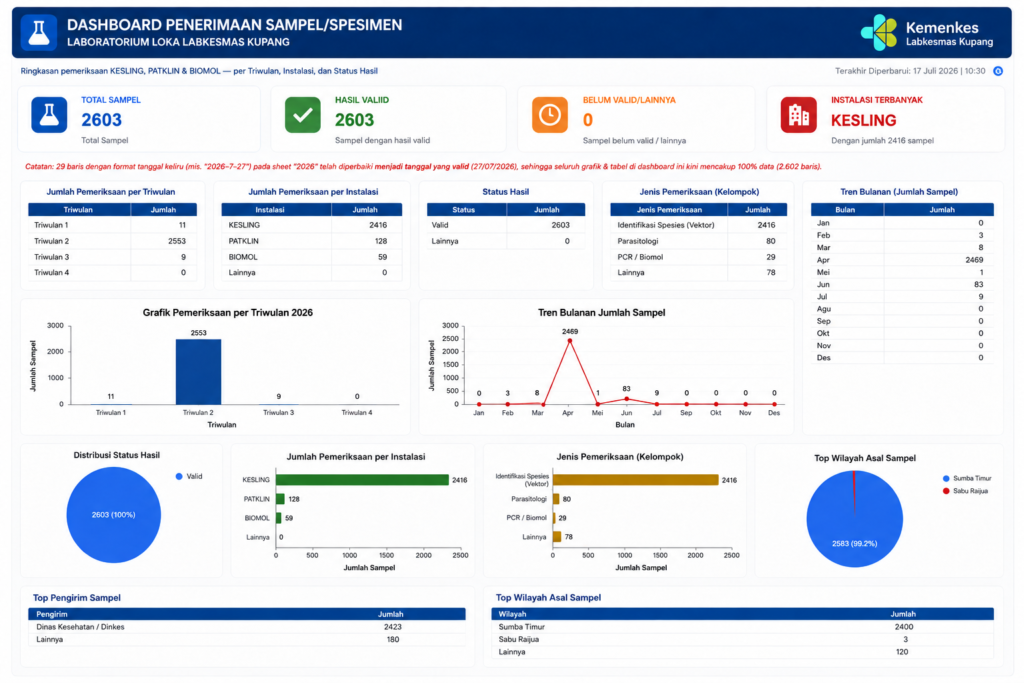This screenshot has height=683, width=1024.
Task: Toggle the Sumba Timur legend entry
Action: [967, 479]
